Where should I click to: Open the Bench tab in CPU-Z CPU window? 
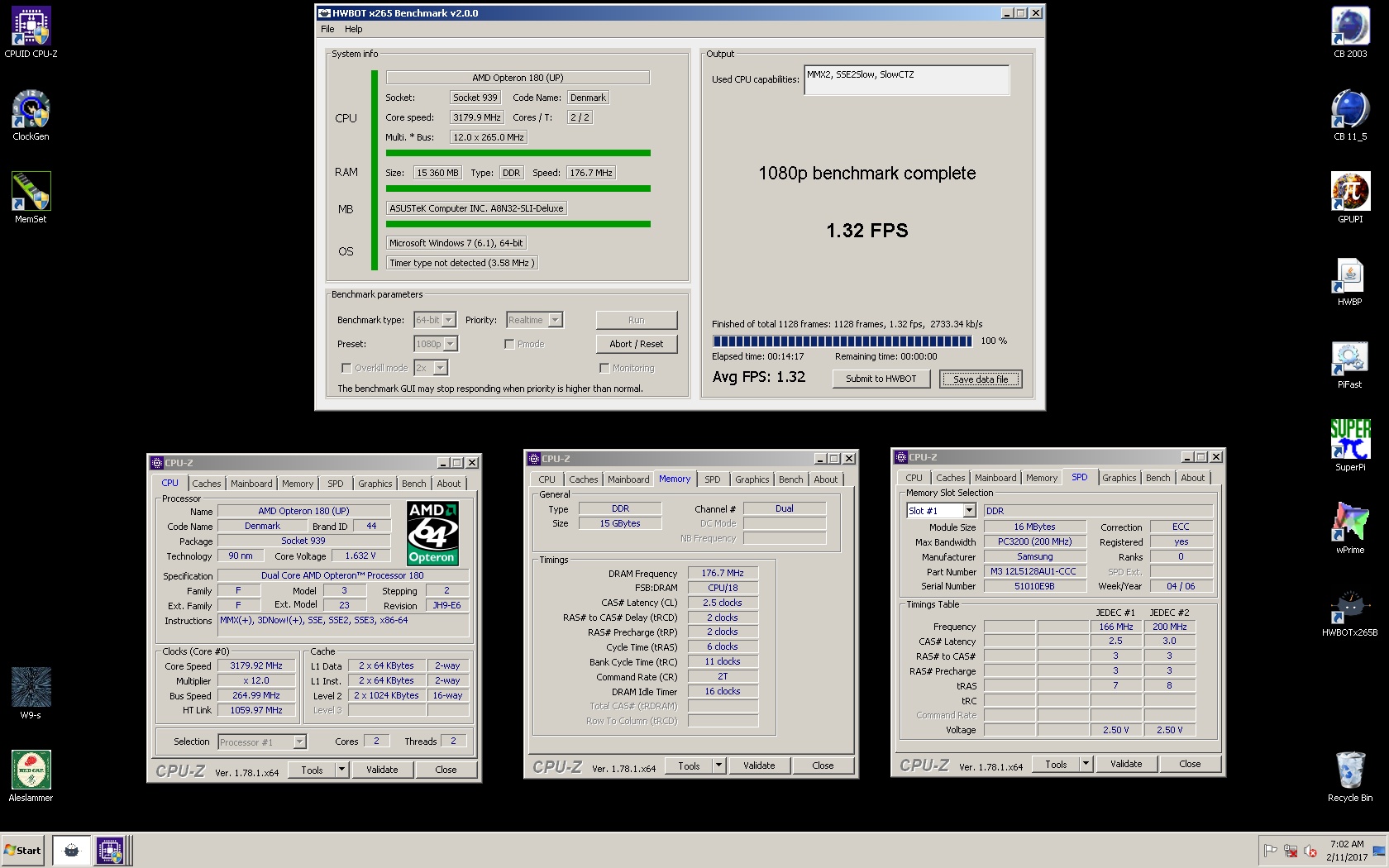click(414, 484)
